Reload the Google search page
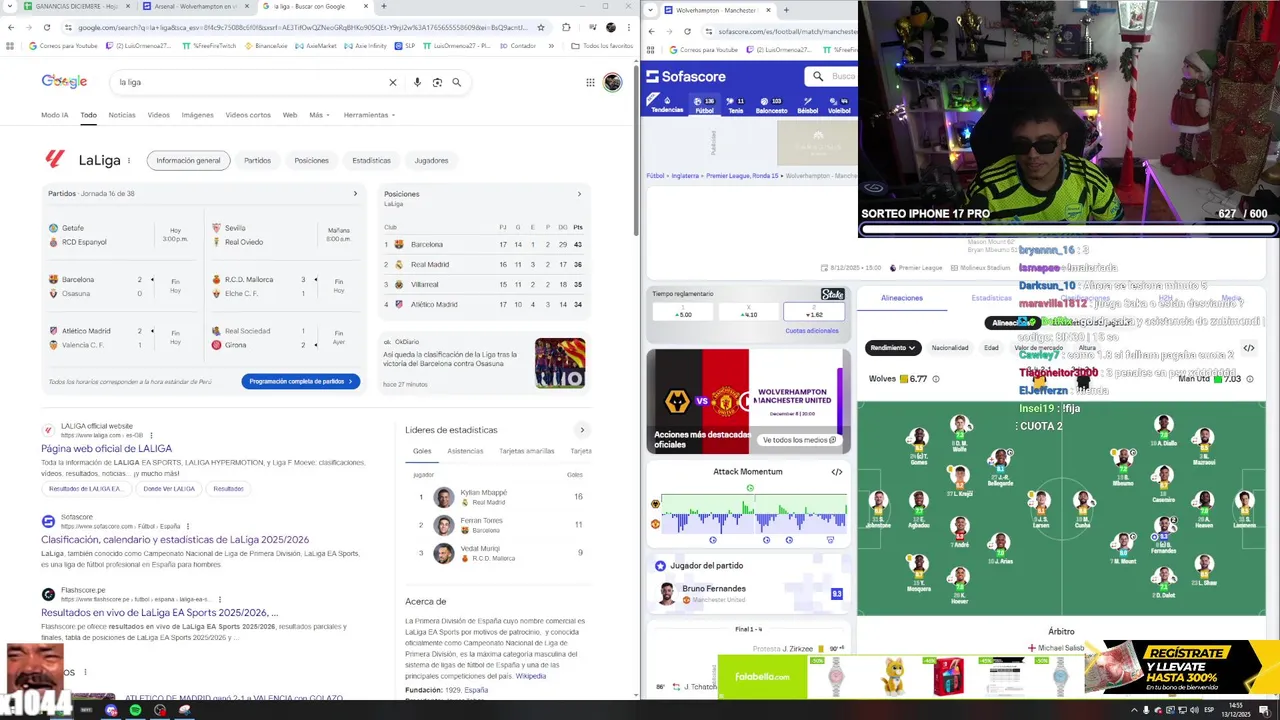Screen dimensions: 1280x720 [x=46, y=27]
